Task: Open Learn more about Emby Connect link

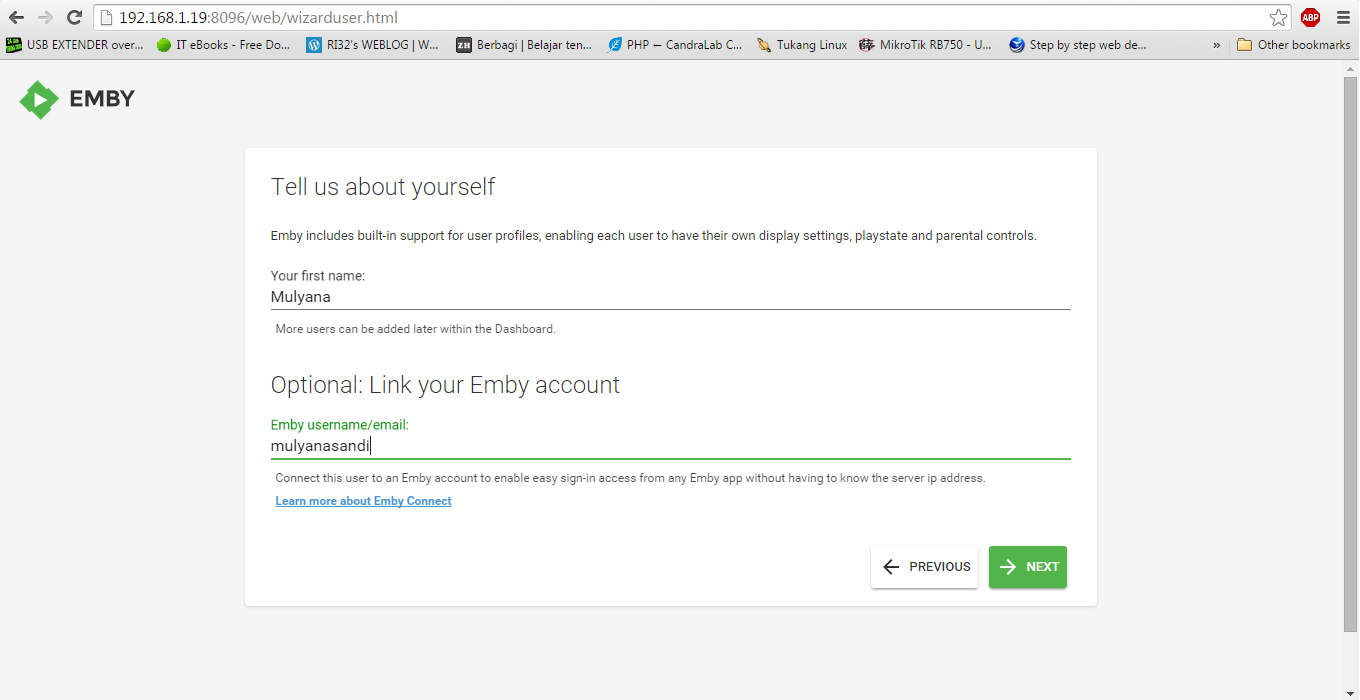Action: point(363,501)
